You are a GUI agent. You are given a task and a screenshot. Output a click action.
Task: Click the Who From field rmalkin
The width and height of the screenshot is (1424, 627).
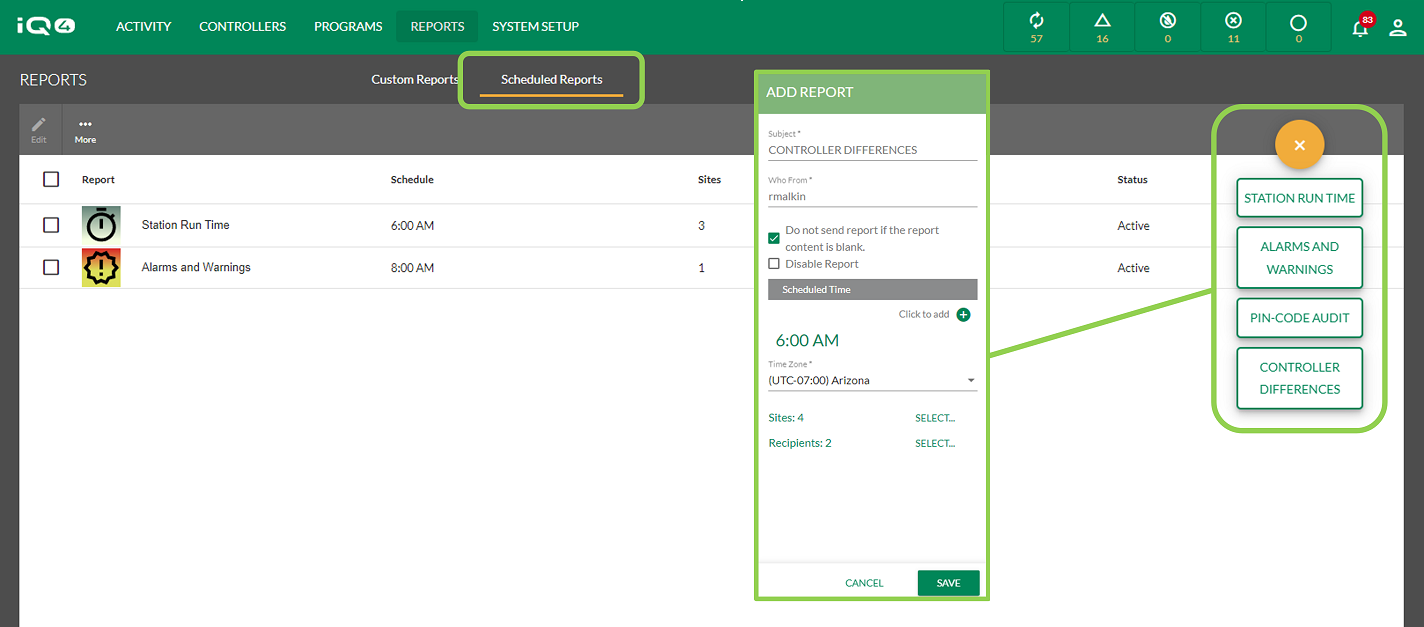[872, 197]
